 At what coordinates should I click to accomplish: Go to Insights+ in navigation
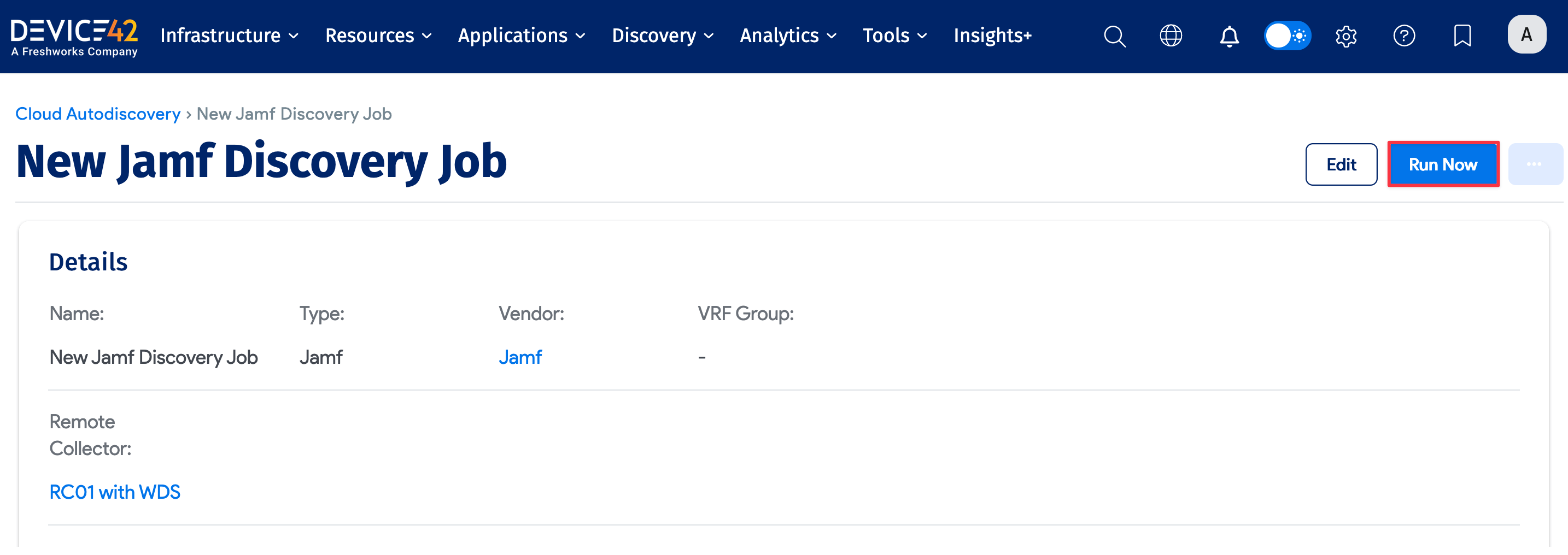[992, 36]
